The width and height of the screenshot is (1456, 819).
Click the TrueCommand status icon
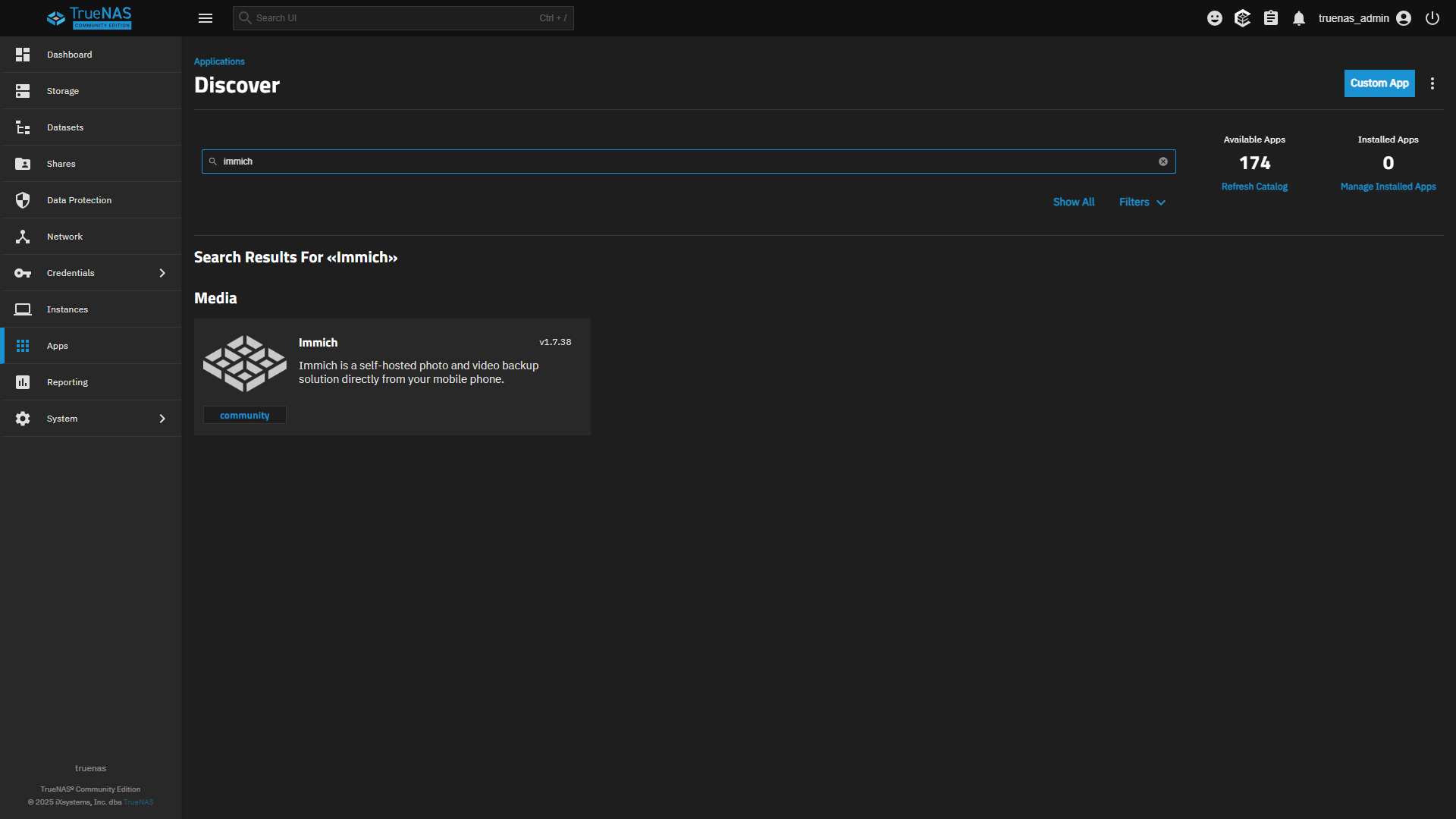pyautogui.click(x=1242, y=18)
